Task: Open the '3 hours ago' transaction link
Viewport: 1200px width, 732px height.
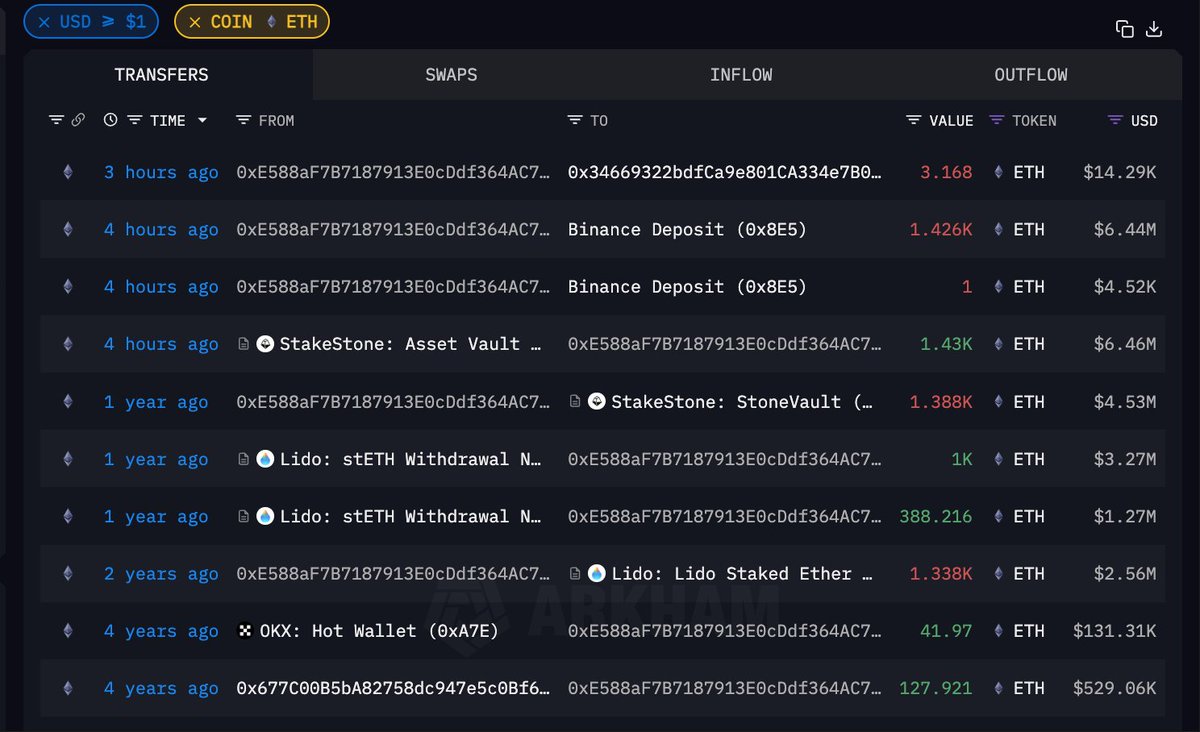Action: pyautogui.click(x=161, y=172)
